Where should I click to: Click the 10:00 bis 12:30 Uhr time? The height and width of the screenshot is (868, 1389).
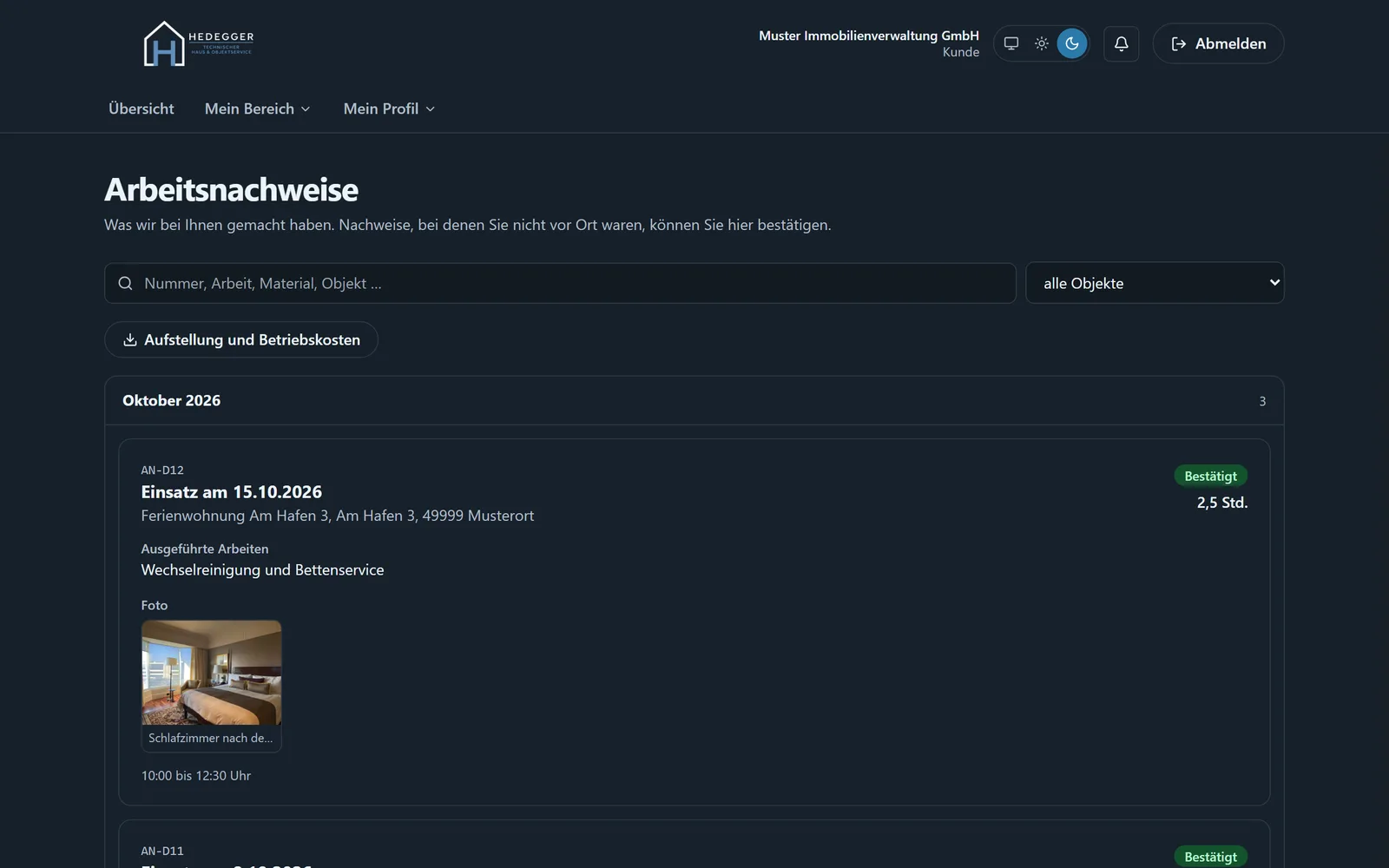tap(196, 776)
